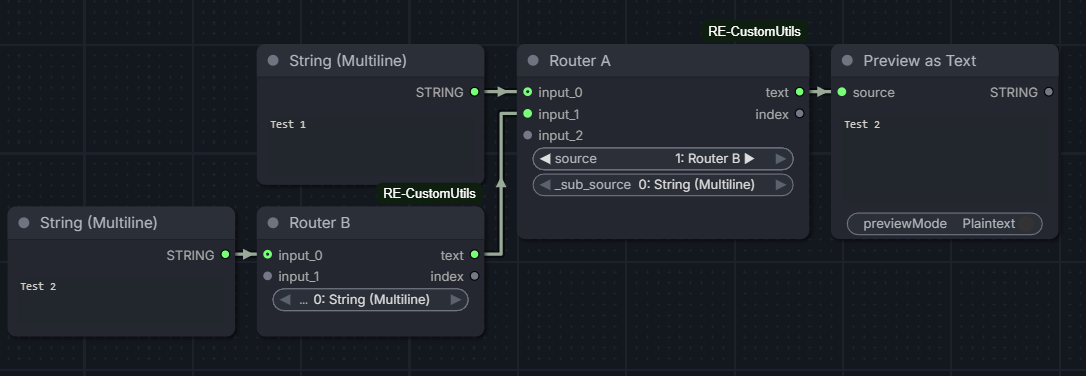1086x376 pixels.
Task: Select next option on Router A source
Action: [781, 159]
